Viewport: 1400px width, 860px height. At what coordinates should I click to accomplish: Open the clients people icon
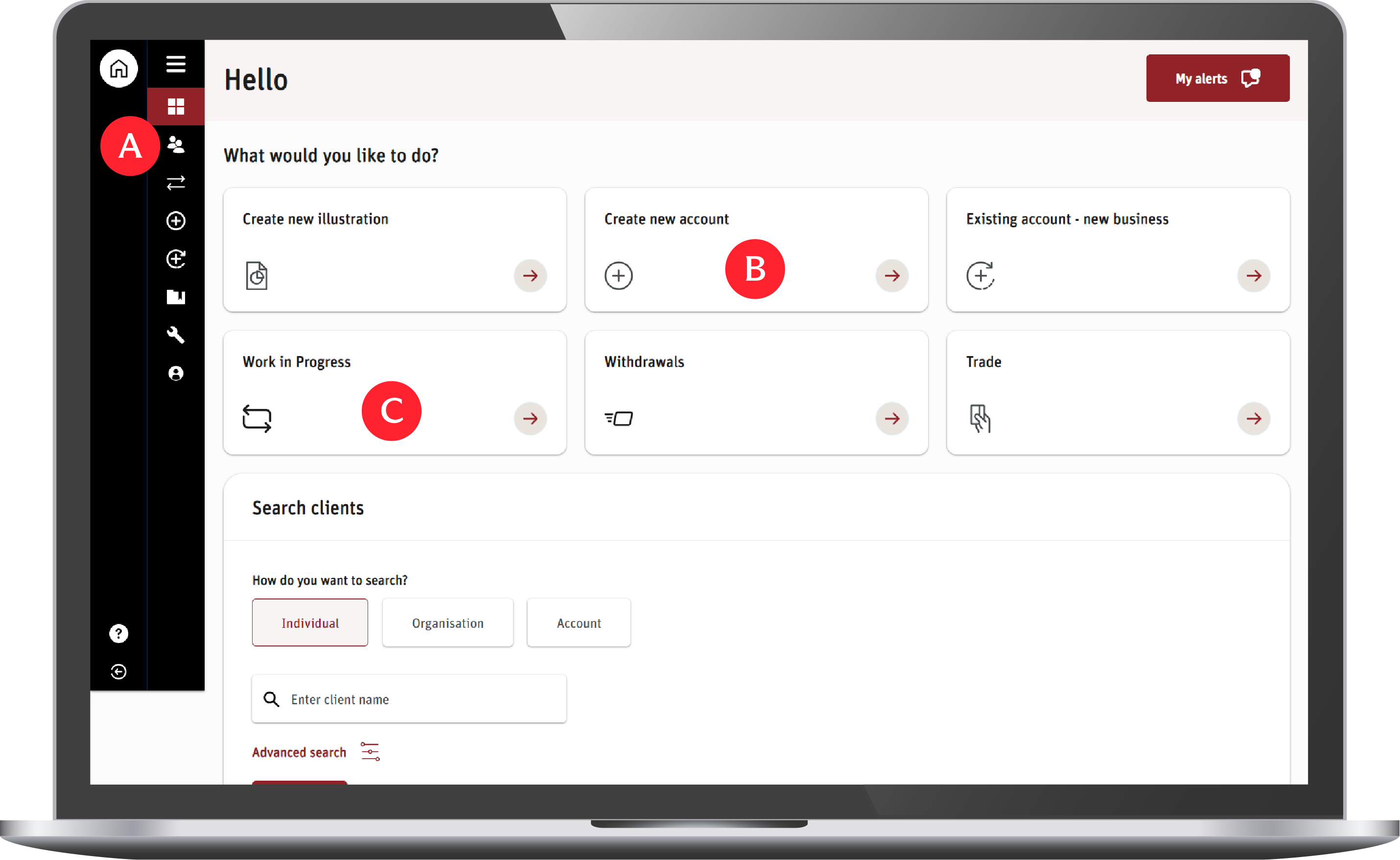(176, 145)
